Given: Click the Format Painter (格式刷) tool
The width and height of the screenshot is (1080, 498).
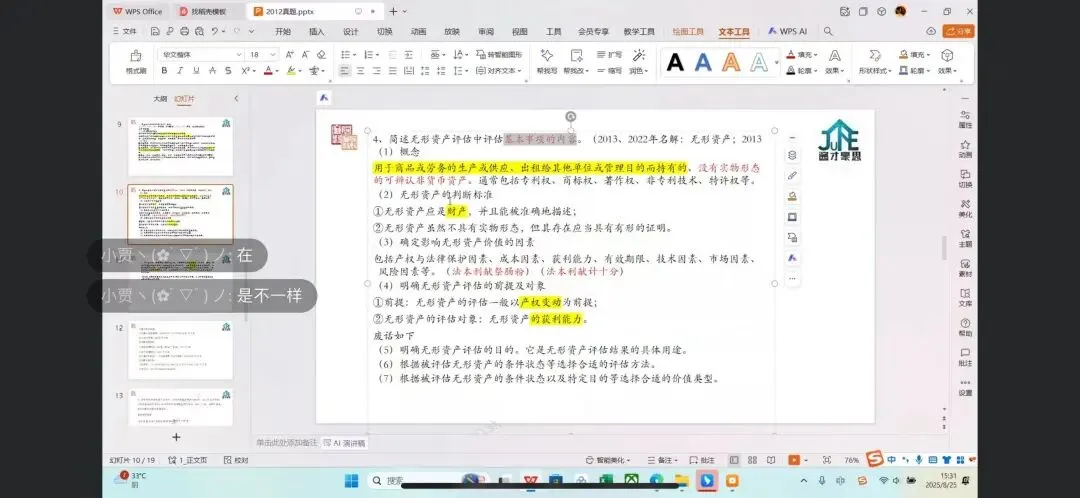Looking at the screenshot, I should pyautogui.click(x=136, y=62).
